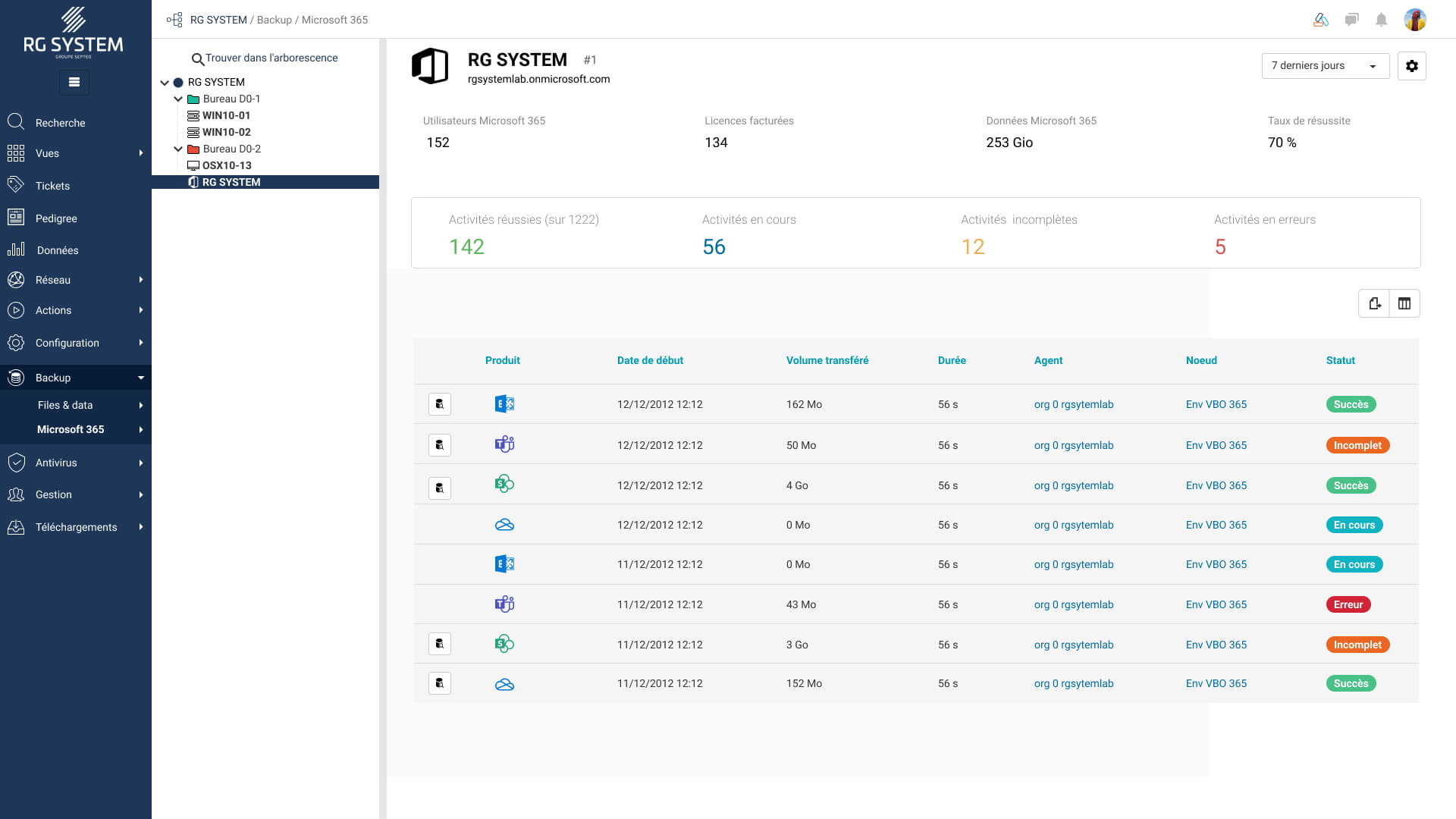Click the export file icon

1374,303
